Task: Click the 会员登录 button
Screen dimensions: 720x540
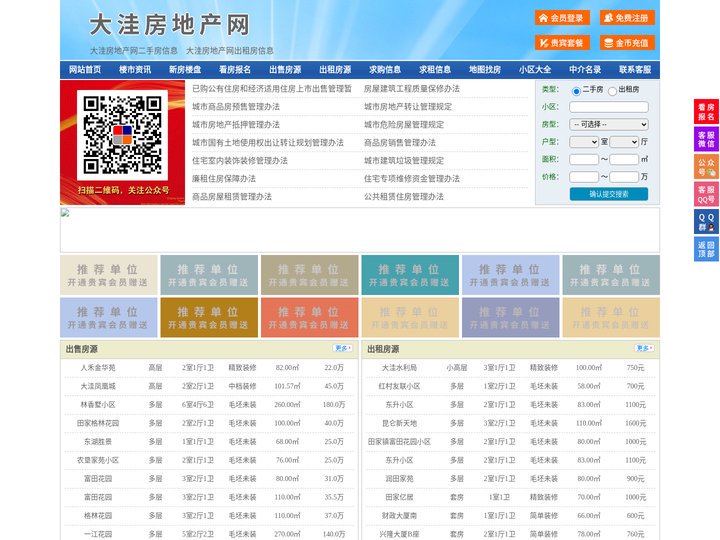Action: coord(562,18)
